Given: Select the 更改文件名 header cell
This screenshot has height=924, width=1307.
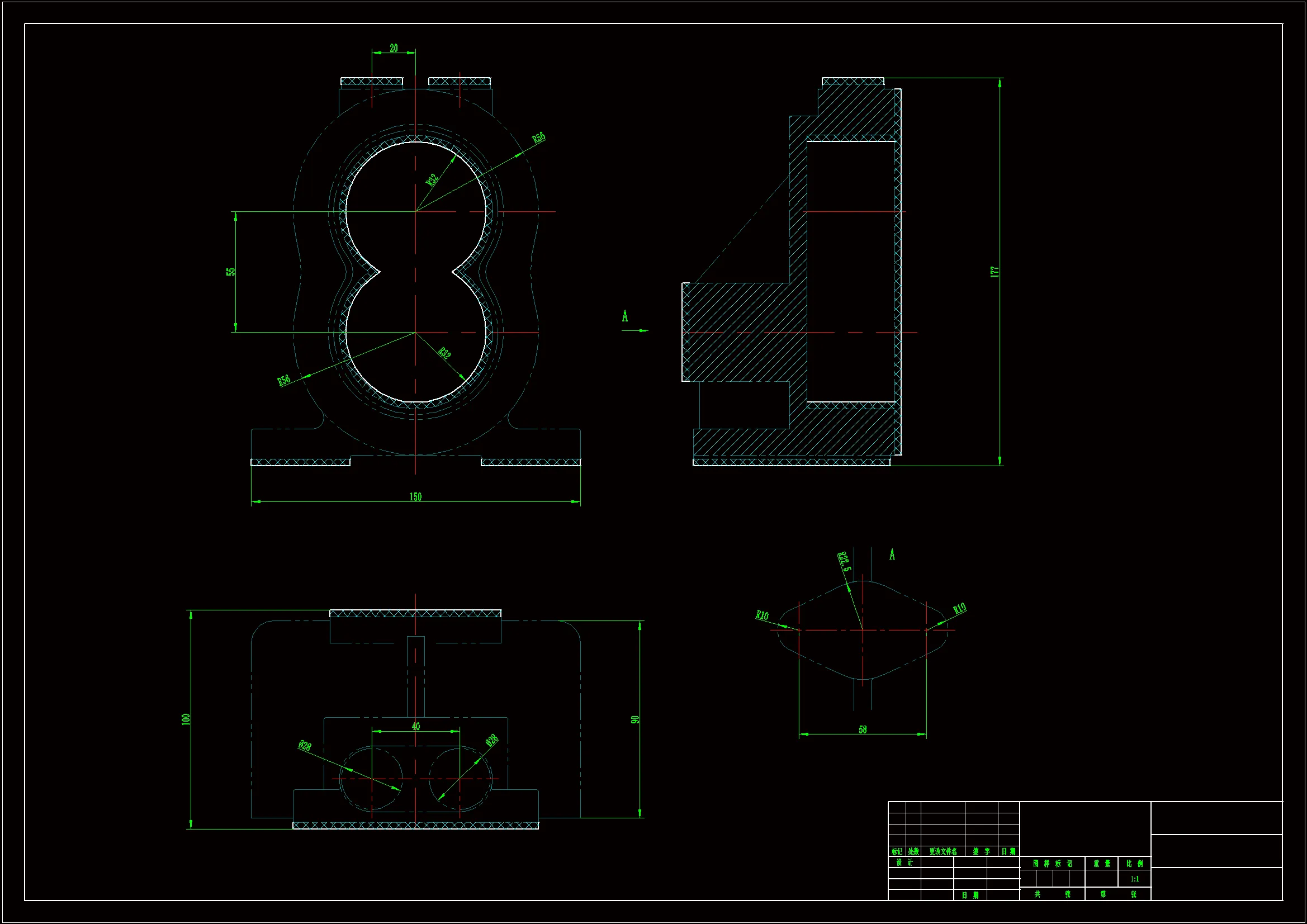Looking at the screenshot, I should click(x=943, y=851).
